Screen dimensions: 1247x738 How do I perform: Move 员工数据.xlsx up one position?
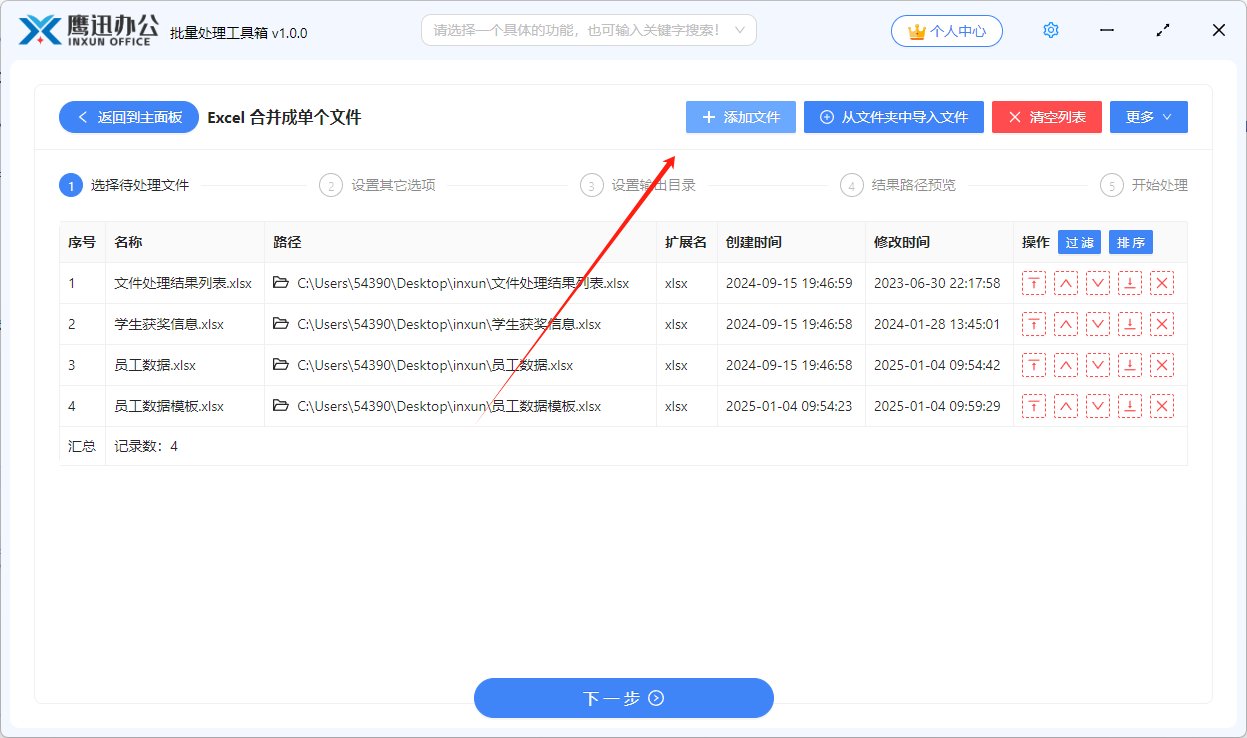1066,365
